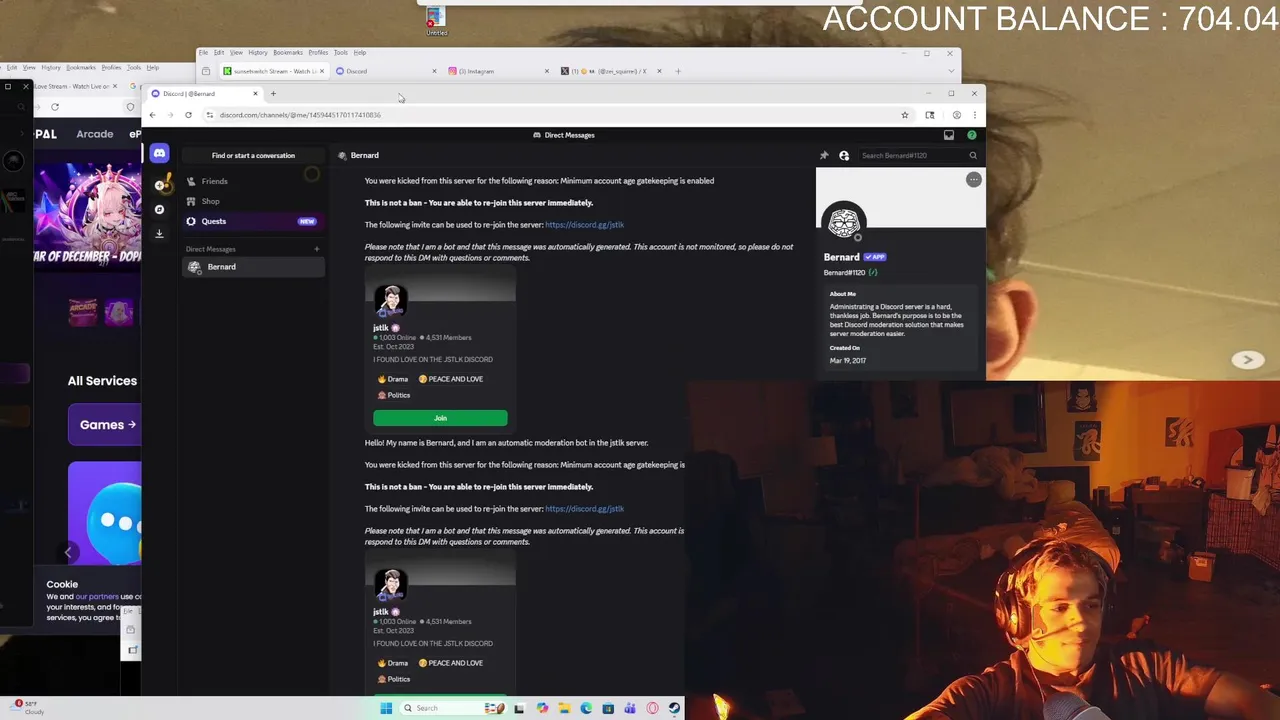Open second discord.gg/jstlk invite link
Image resolution: width=1280 pixels, height=720 pixels.
click(584, 509)
